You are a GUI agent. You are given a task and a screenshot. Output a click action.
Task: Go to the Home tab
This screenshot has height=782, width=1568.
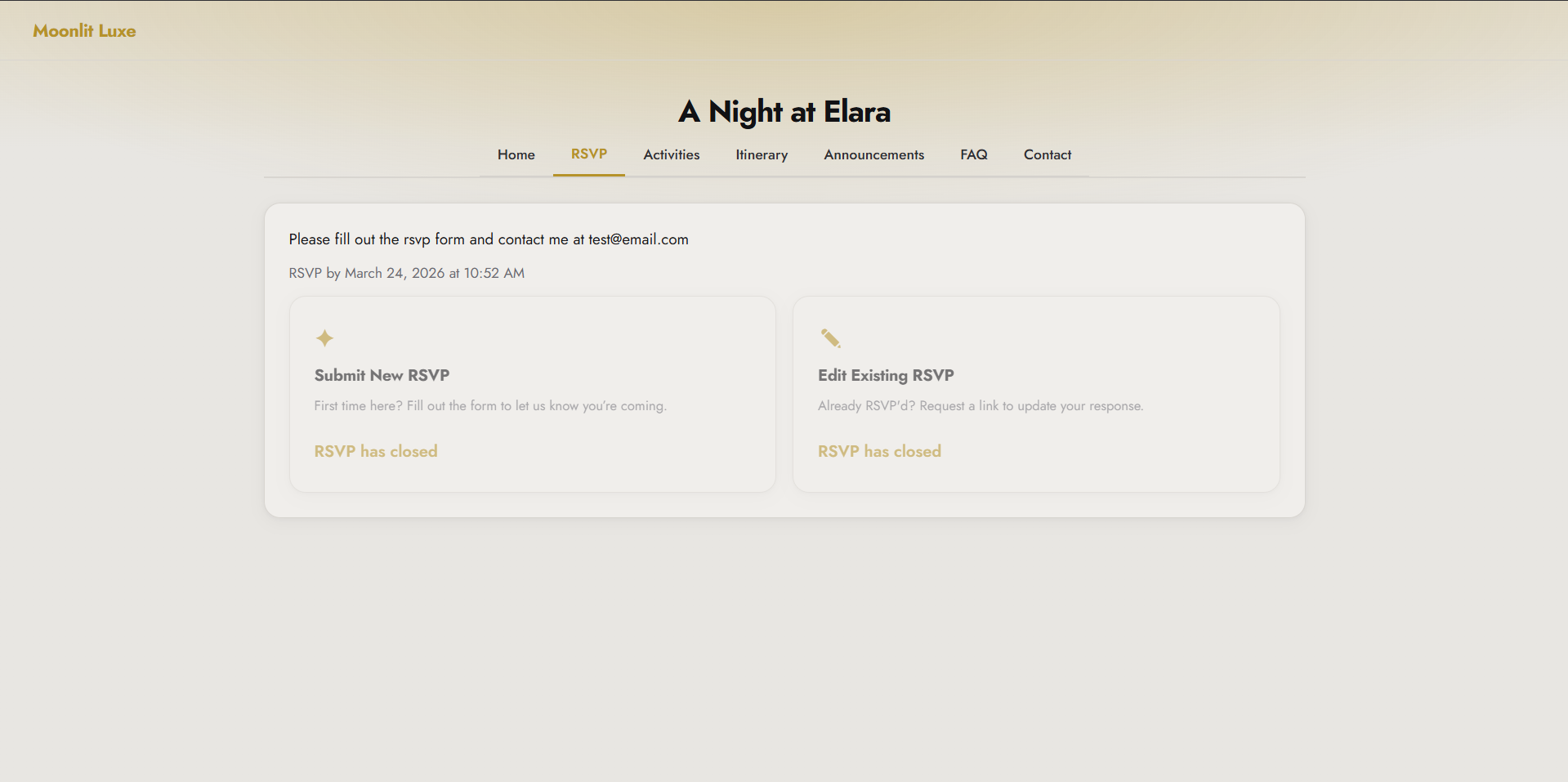click(516, 154)
